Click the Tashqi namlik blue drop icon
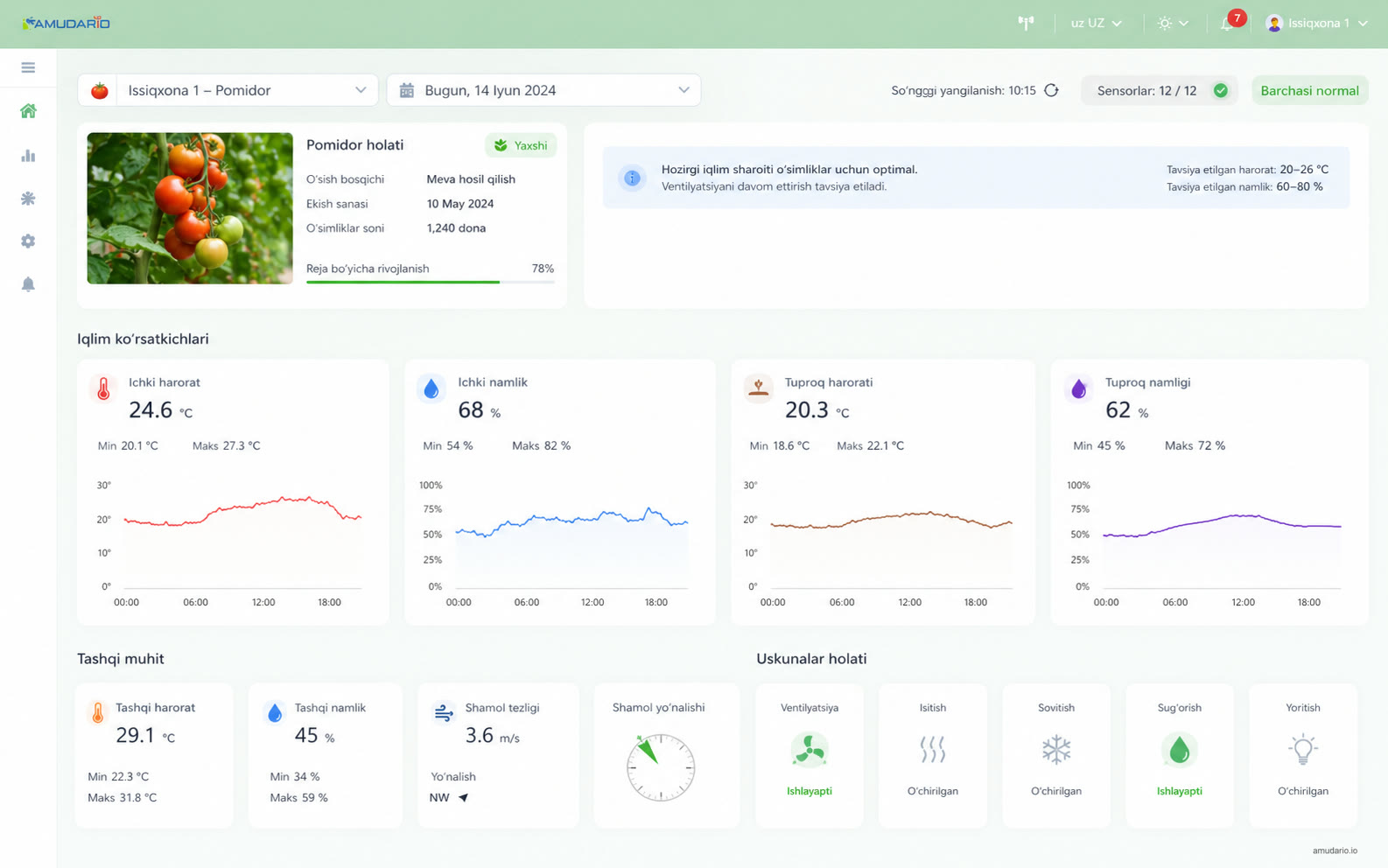The image size is (1388, 868). 275,712
